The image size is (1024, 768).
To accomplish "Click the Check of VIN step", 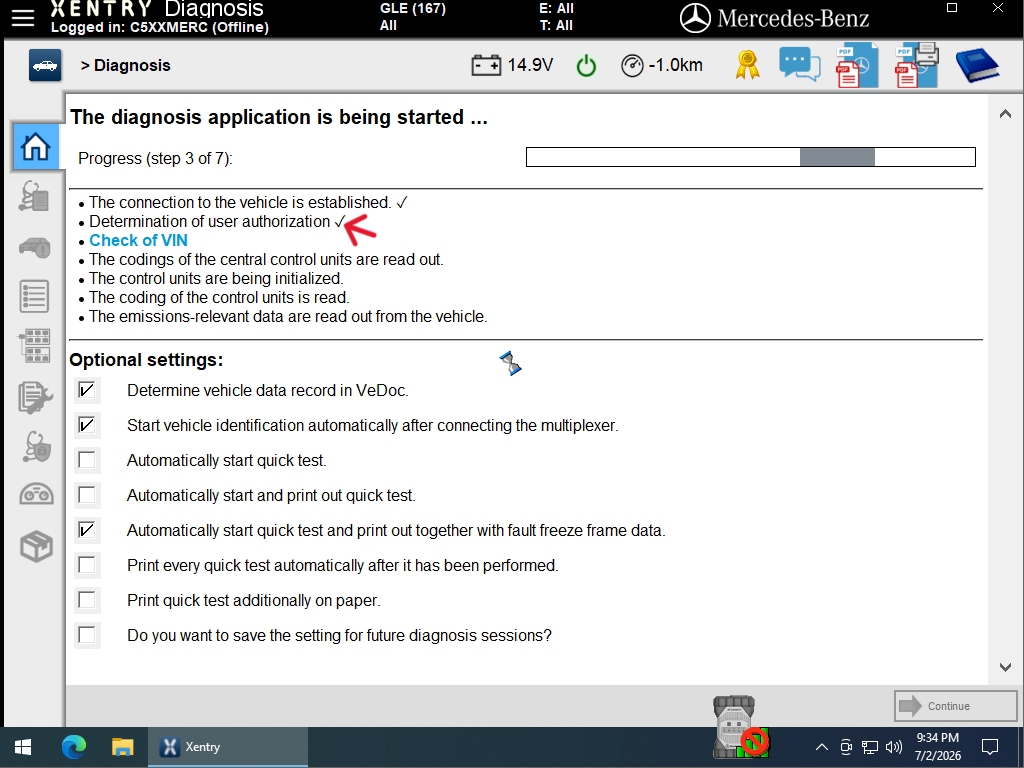I will coord(138,240).
